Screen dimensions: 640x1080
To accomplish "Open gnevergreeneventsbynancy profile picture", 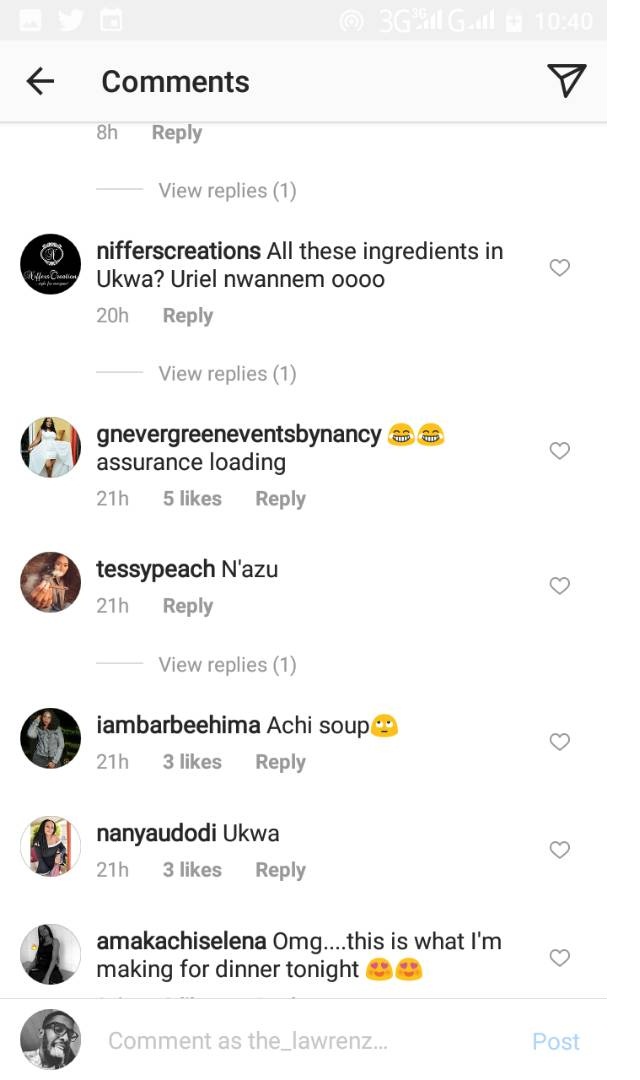I will tap(50, 447).
